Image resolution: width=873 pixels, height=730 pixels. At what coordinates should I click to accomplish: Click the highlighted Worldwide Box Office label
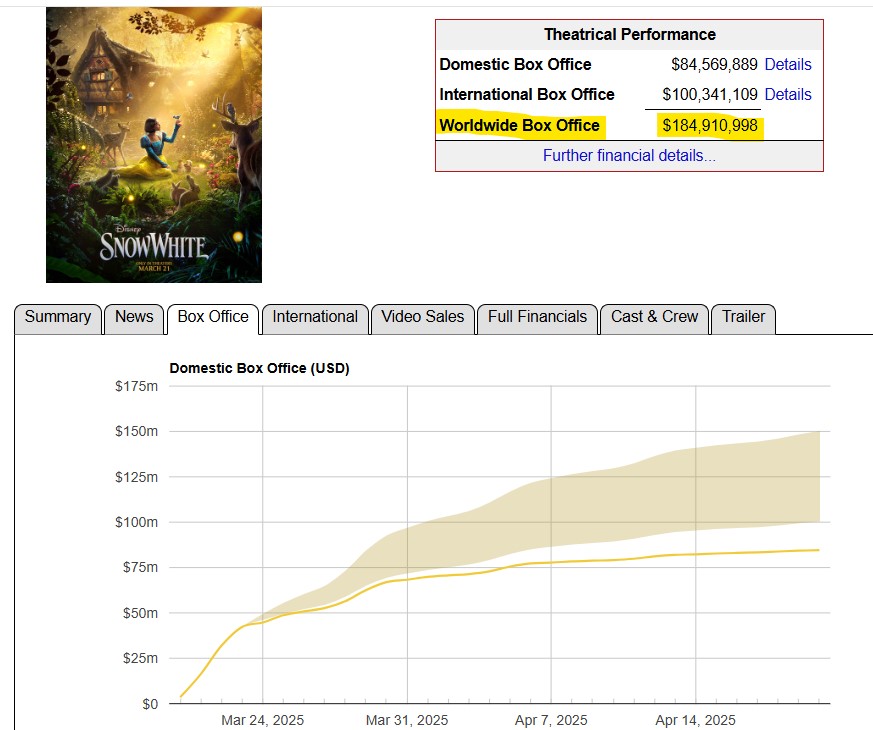[520, 126]
